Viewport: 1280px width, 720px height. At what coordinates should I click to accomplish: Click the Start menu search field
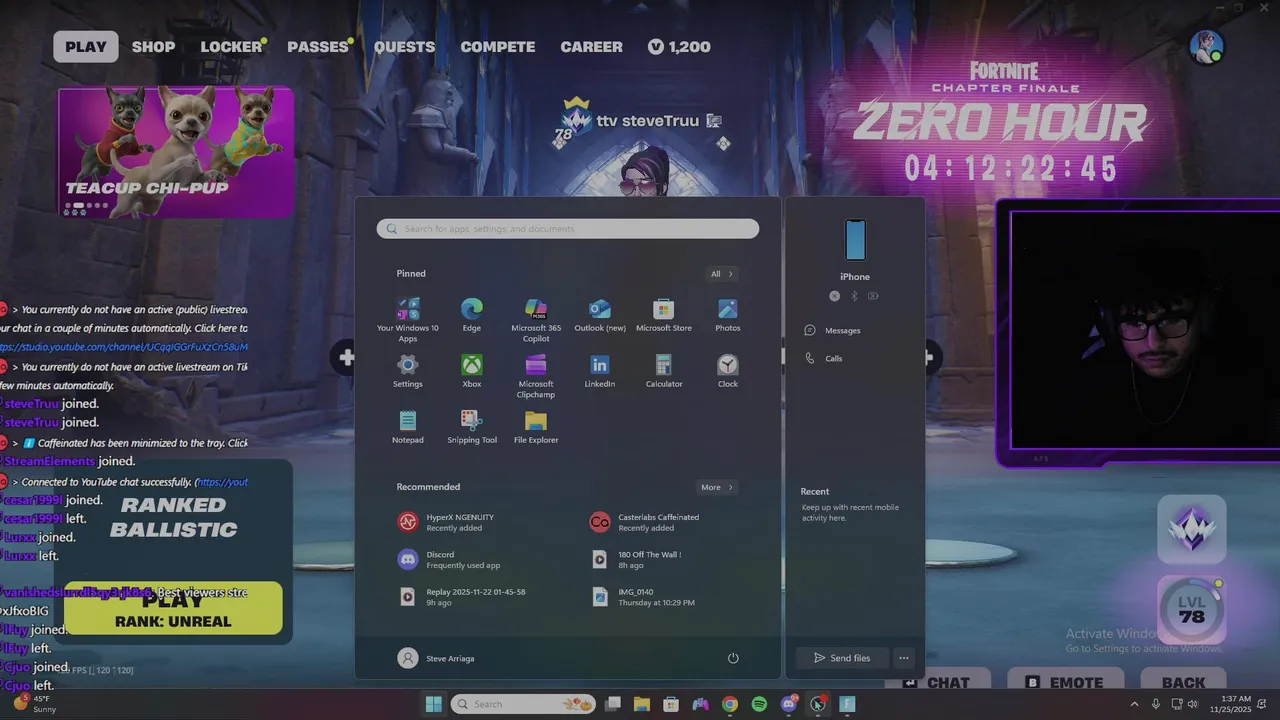[568, 229]
